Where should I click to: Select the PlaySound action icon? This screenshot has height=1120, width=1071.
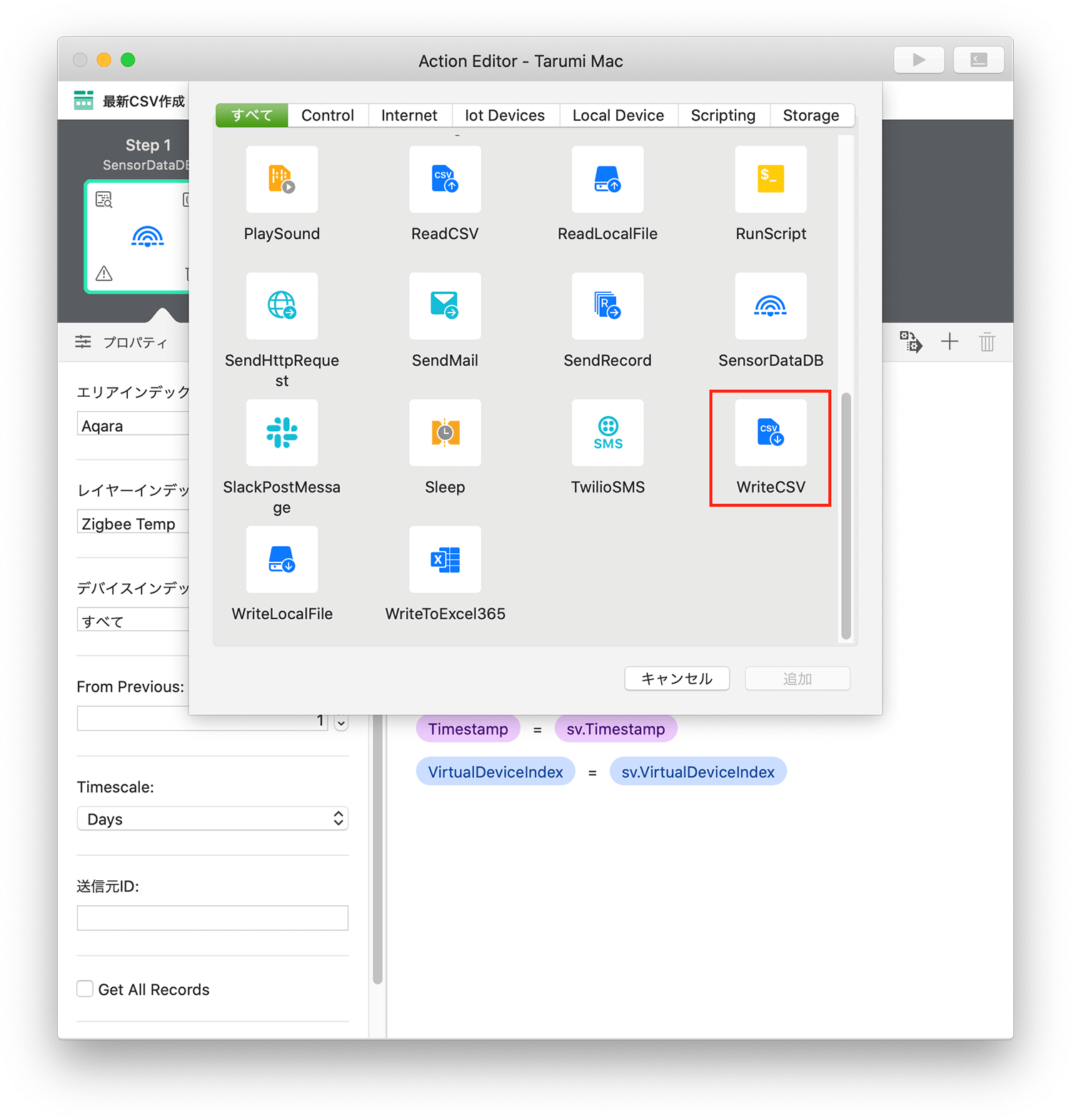pyautogui.click(x=282, y=179)
